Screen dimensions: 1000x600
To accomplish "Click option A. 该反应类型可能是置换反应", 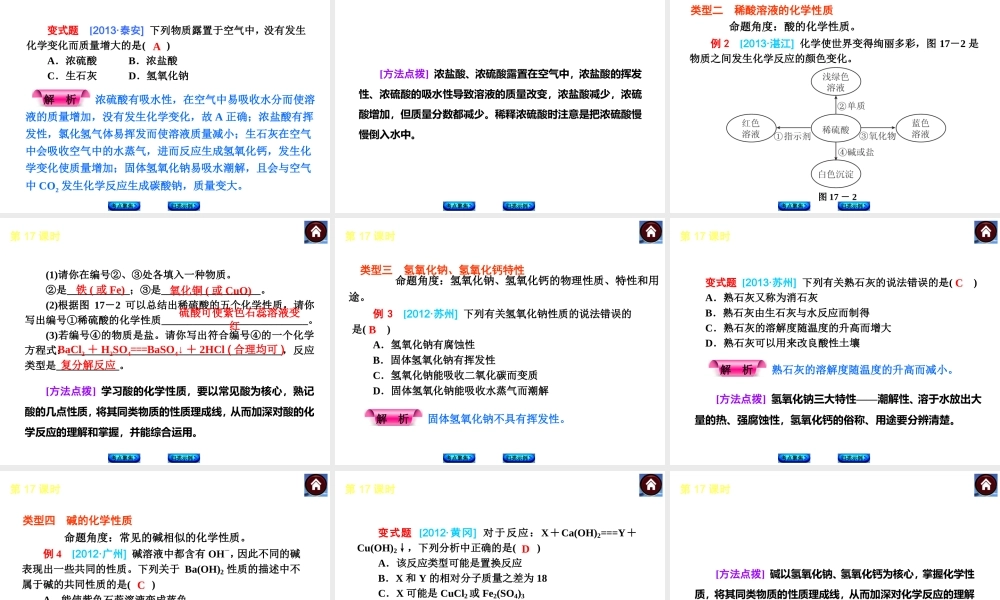I will point(450,563).
